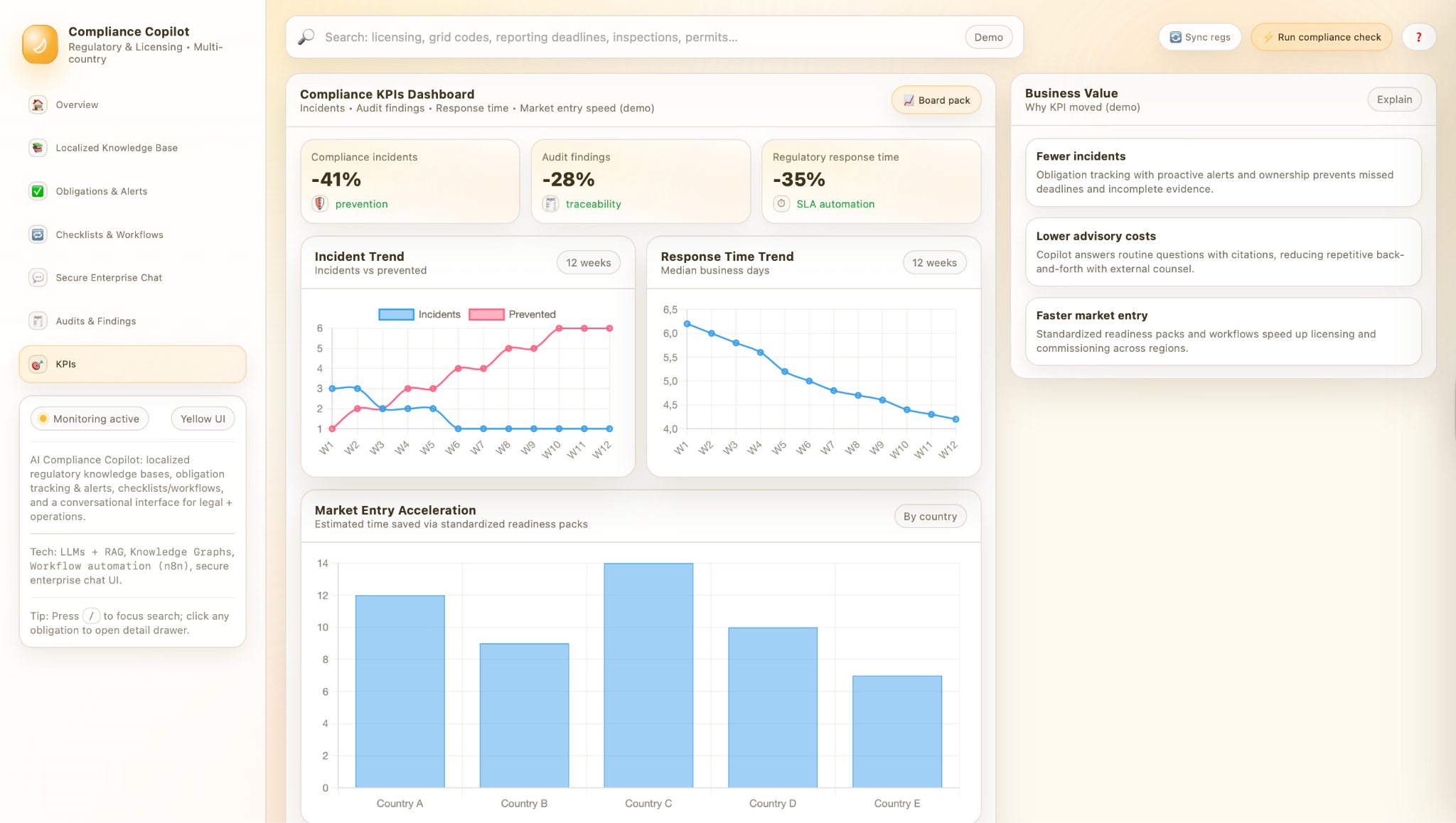Click the Obligations & Alerts checkmark icon
Screen dimensions: 1456x823
pos(38,191)
